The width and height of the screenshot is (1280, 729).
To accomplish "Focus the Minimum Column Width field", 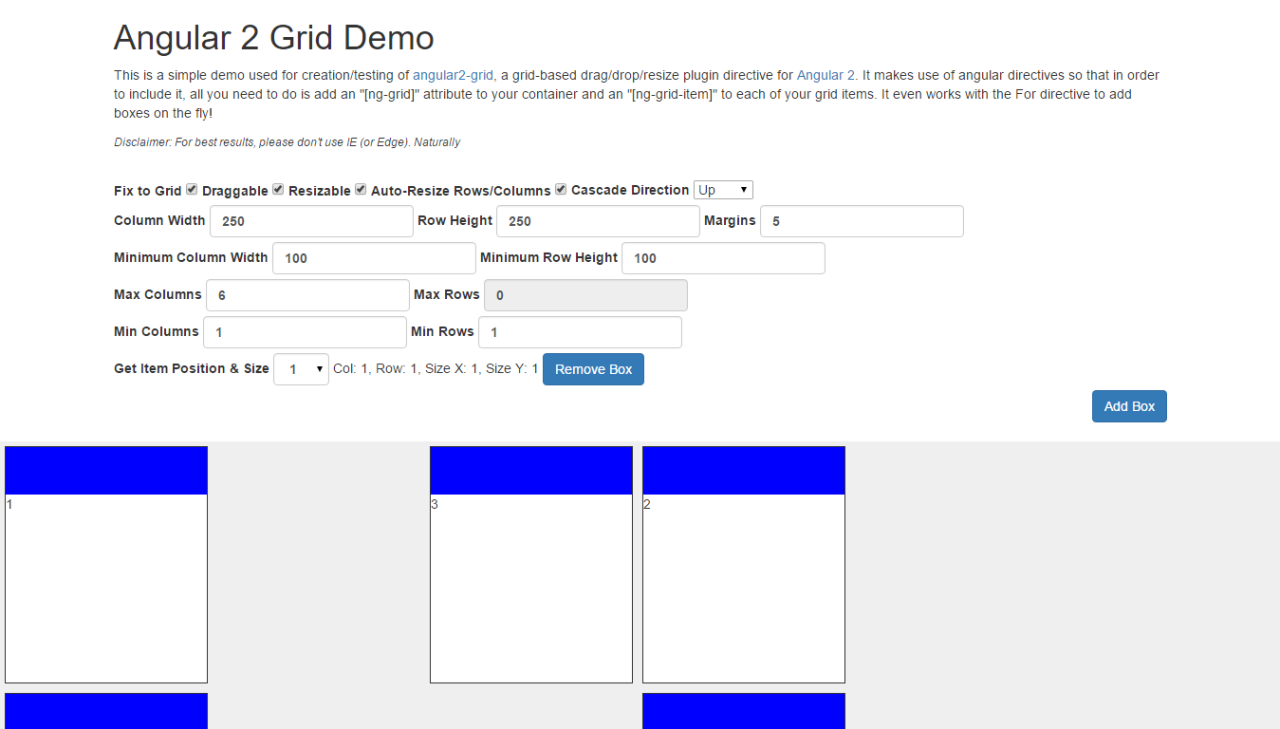I will tap(374, 258).
